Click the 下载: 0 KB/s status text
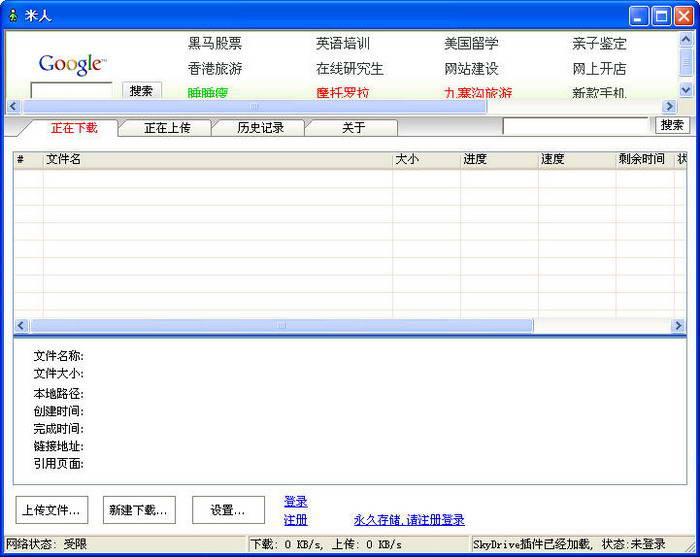The height and width of the screenshot is (557, 700). (x=286, y=544)
